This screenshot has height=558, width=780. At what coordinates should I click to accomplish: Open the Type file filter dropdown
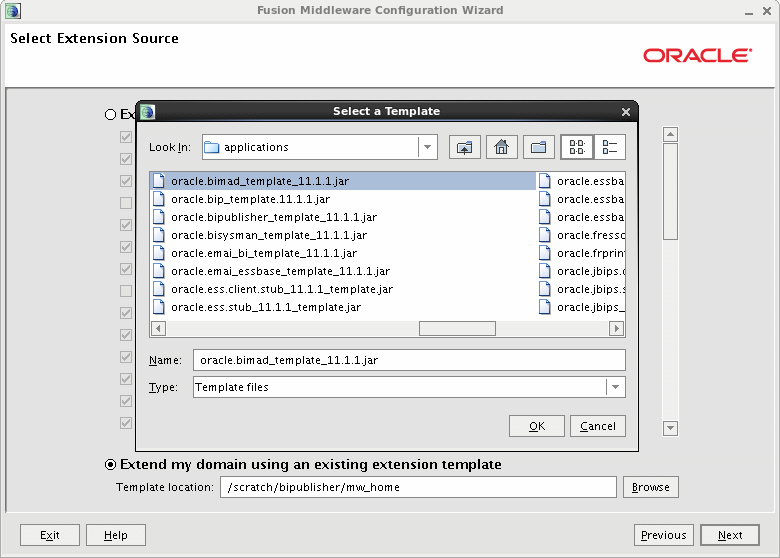point(615,387)
